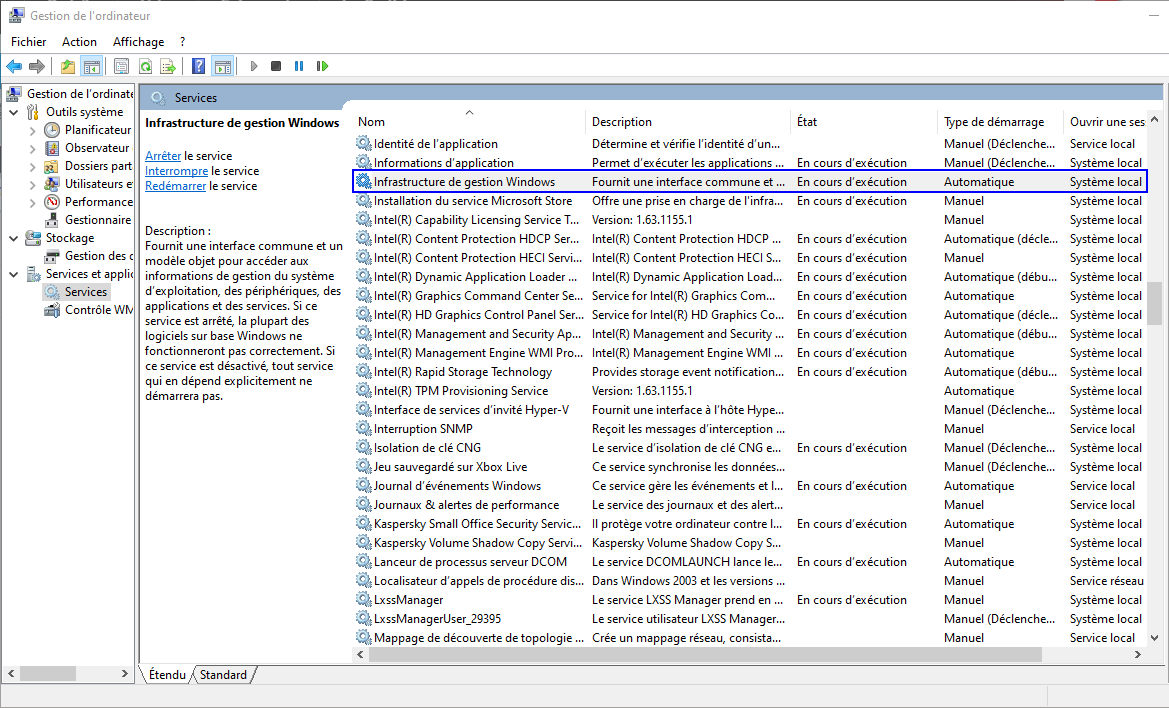The image size is (1169, 708).
Task: Open Help via blue question mark icon
Action: click(198, 66)
